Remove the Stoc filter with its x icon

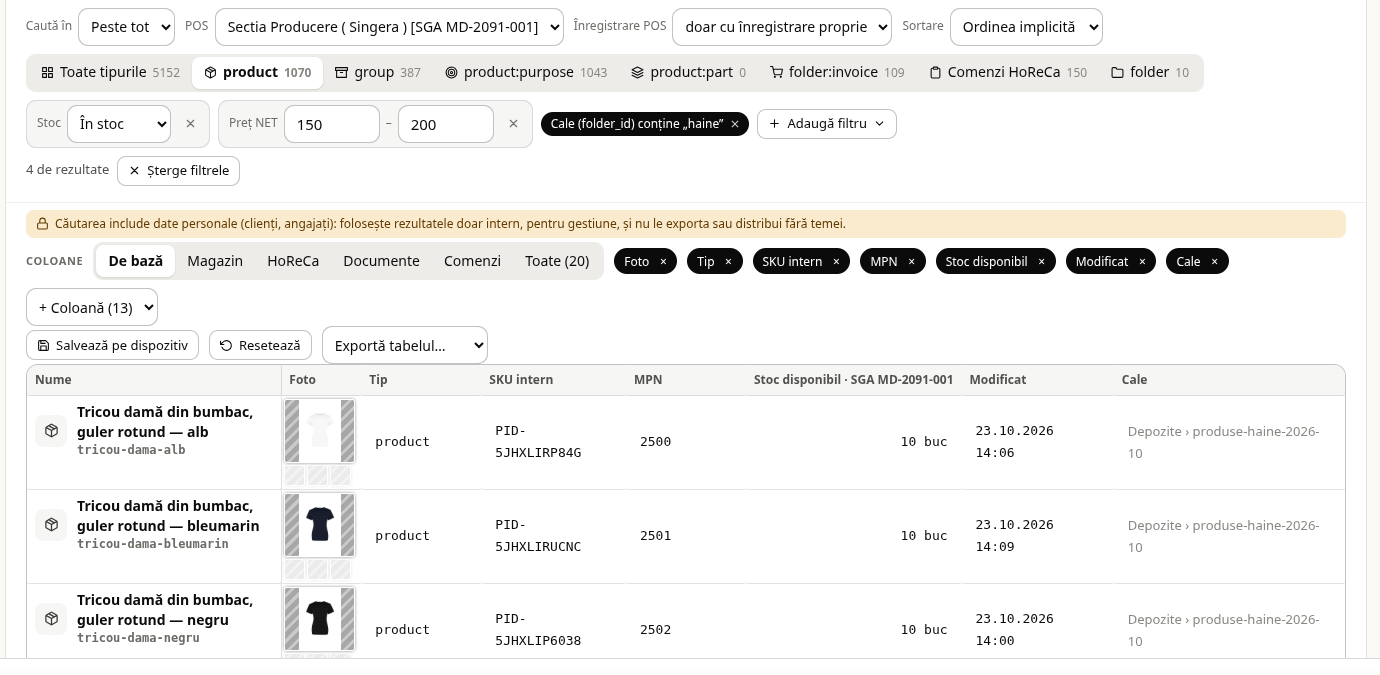click(190, 124)
